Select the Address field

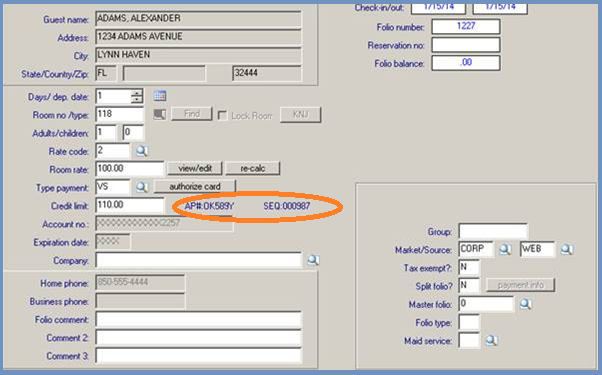click(198, 36)
